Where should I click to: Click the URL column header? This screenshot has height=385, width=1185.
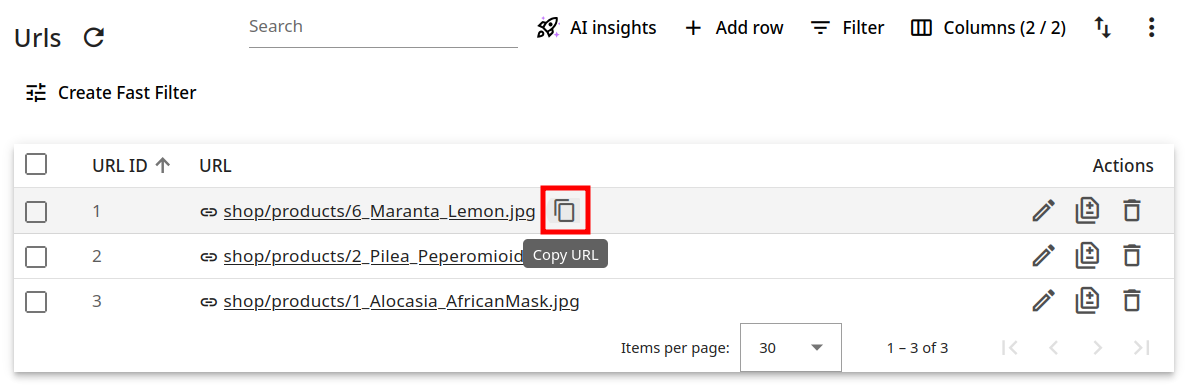tap(215, 165)
